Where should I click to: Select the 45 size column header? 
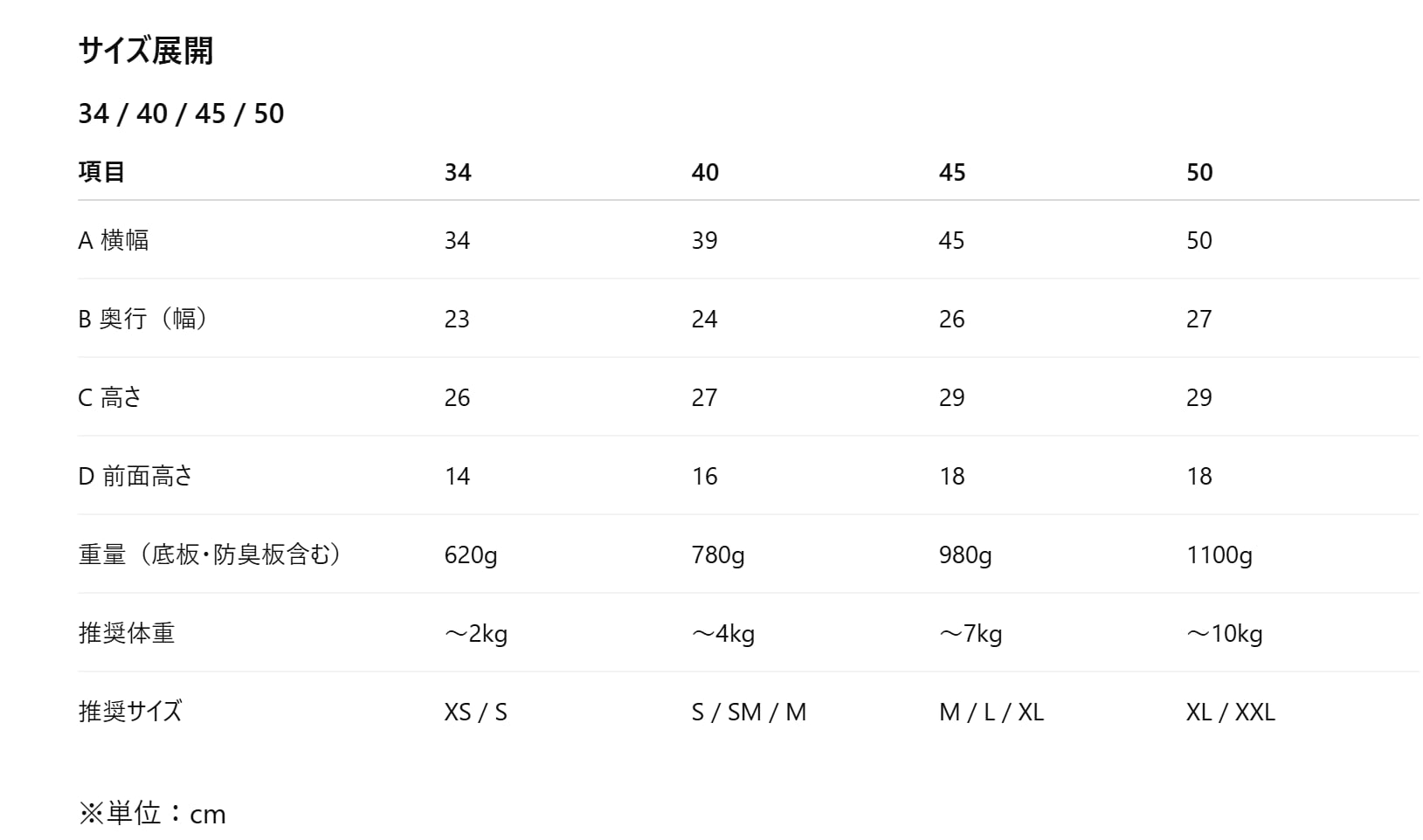(x=952, y=172)
